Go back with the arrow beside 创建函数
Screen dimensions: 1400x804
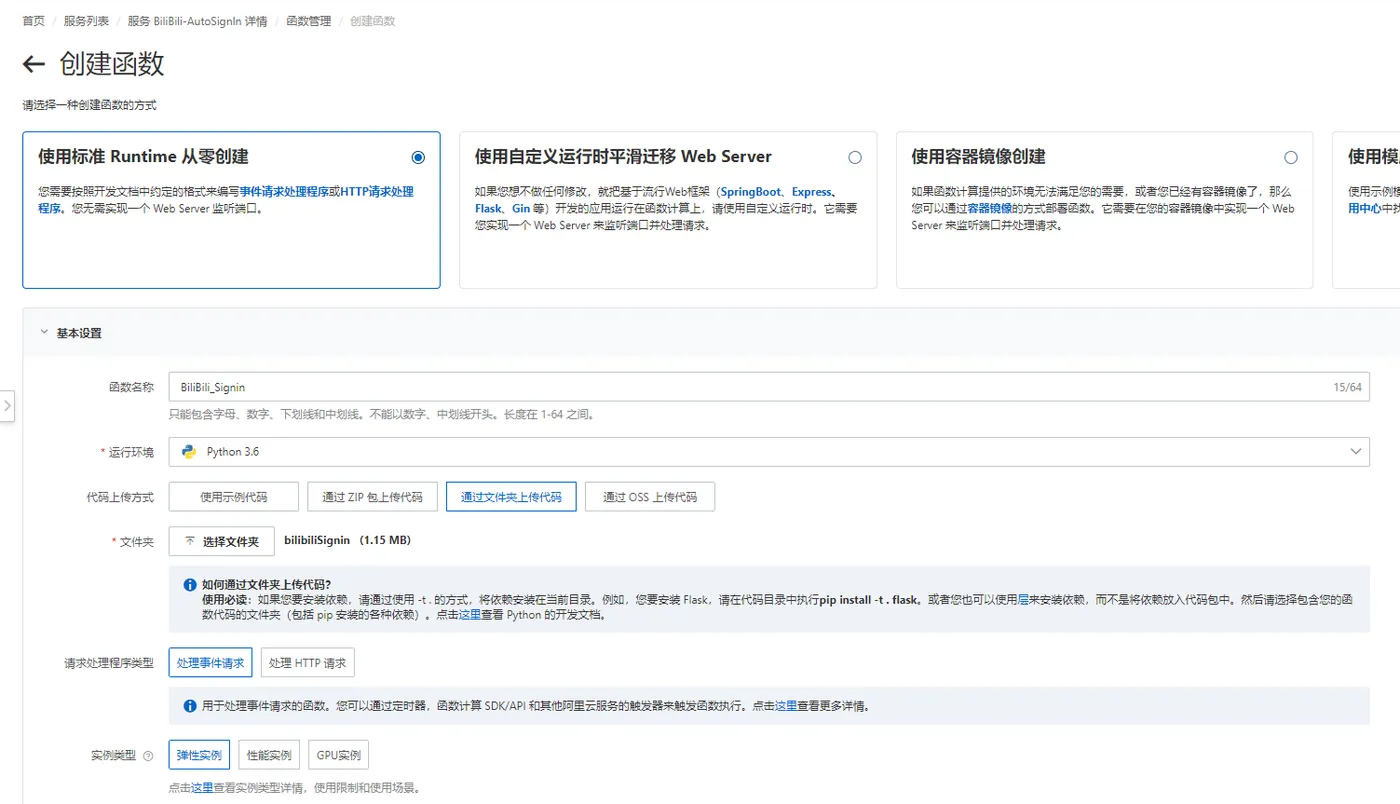(x=34, y=64)
